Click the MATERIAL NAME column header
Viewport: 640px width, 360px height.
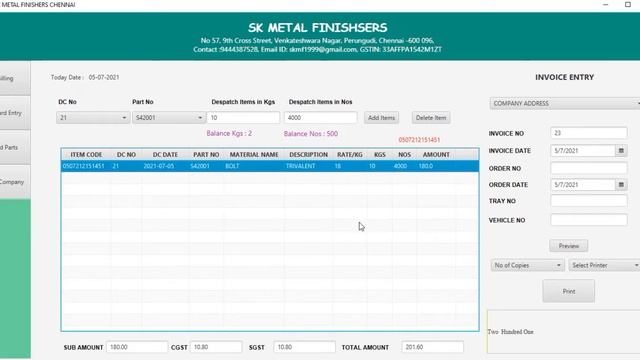254,155
